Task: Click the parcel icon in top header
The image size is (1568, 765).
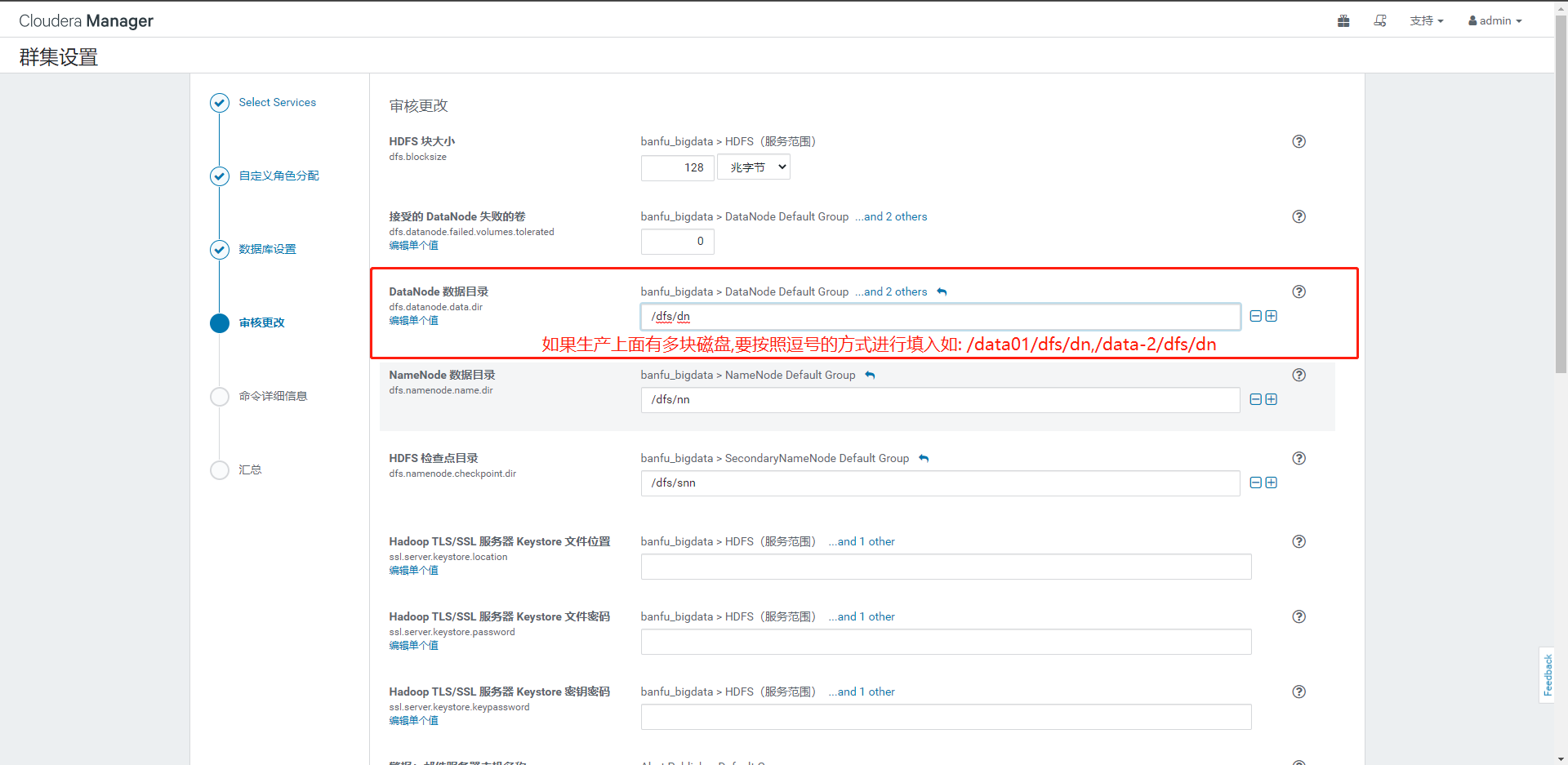Action: [1343, 21]
